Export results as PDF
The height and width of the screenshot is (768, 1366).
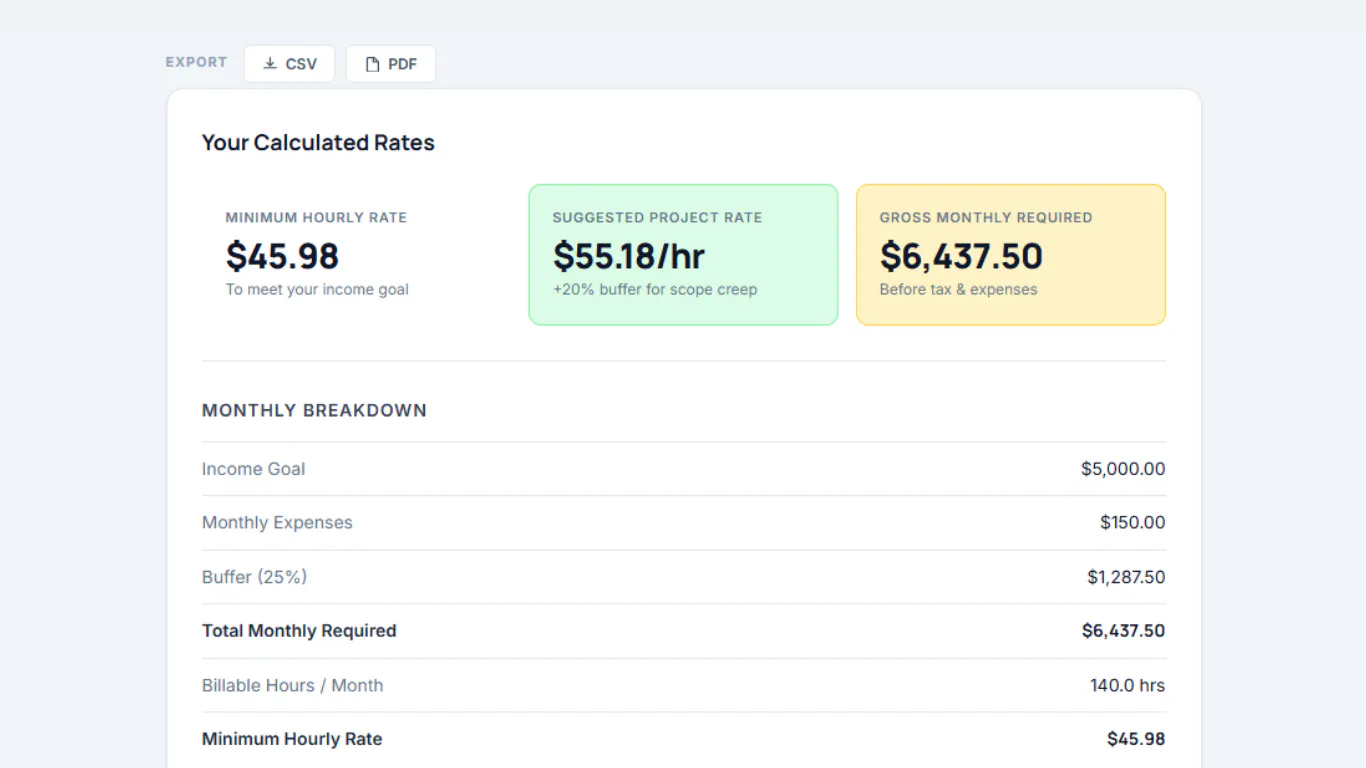point(391,64)
